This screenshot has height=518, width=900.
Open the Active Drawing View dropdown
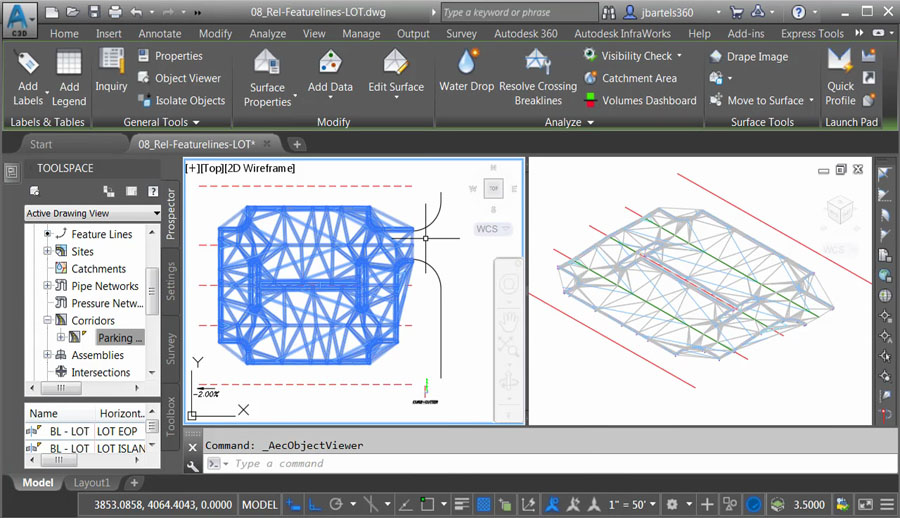click(92, 214)
